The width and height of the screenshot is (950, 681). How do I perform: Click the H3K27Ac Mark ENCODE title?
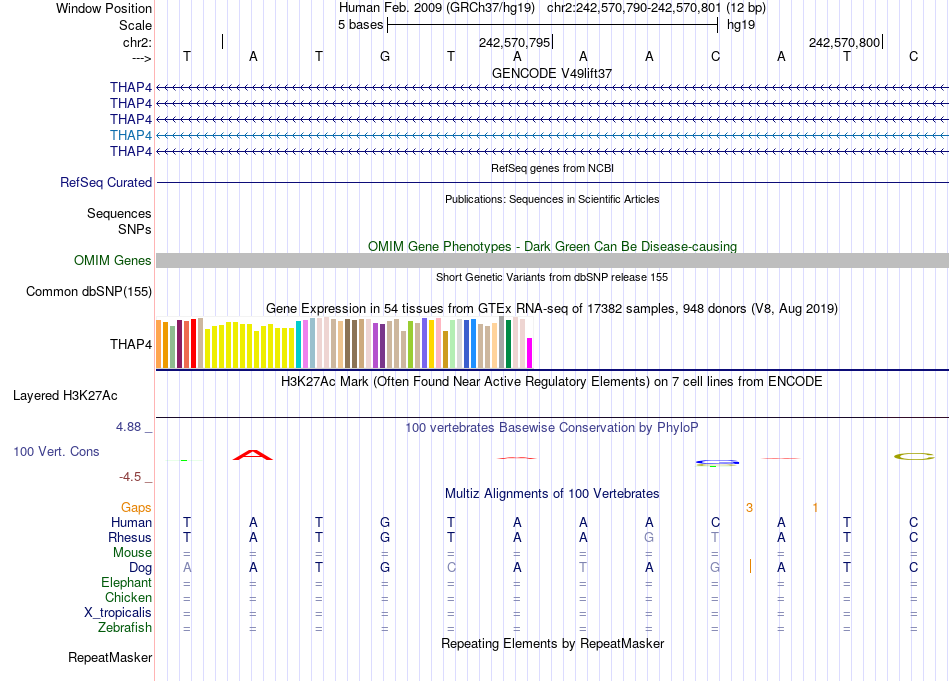coord(552,382)
